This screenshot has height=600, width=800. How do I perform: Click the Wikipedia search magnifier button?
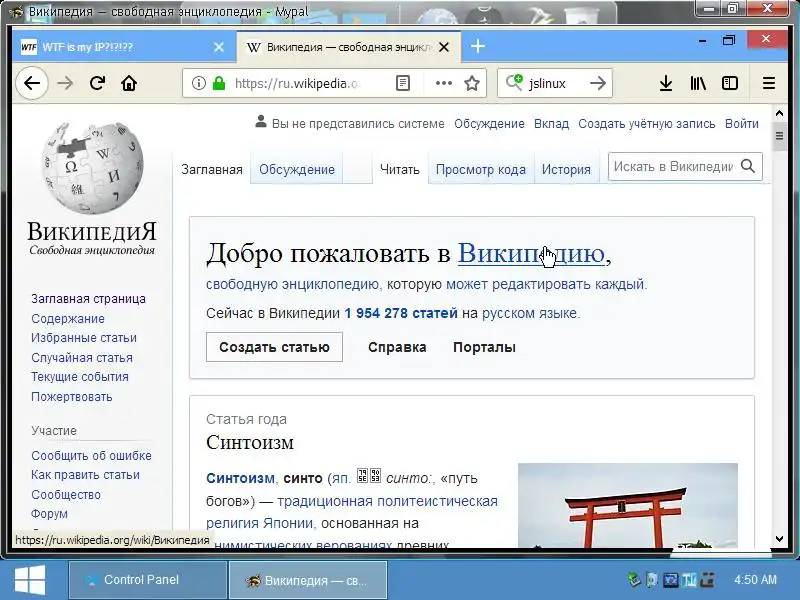click(748, 166)
